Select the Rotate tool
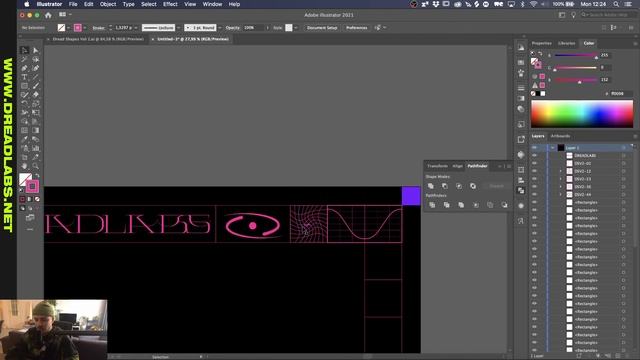The height and width of the screenshot is (360, 640). pyautogui.click(x=24, y=104)
